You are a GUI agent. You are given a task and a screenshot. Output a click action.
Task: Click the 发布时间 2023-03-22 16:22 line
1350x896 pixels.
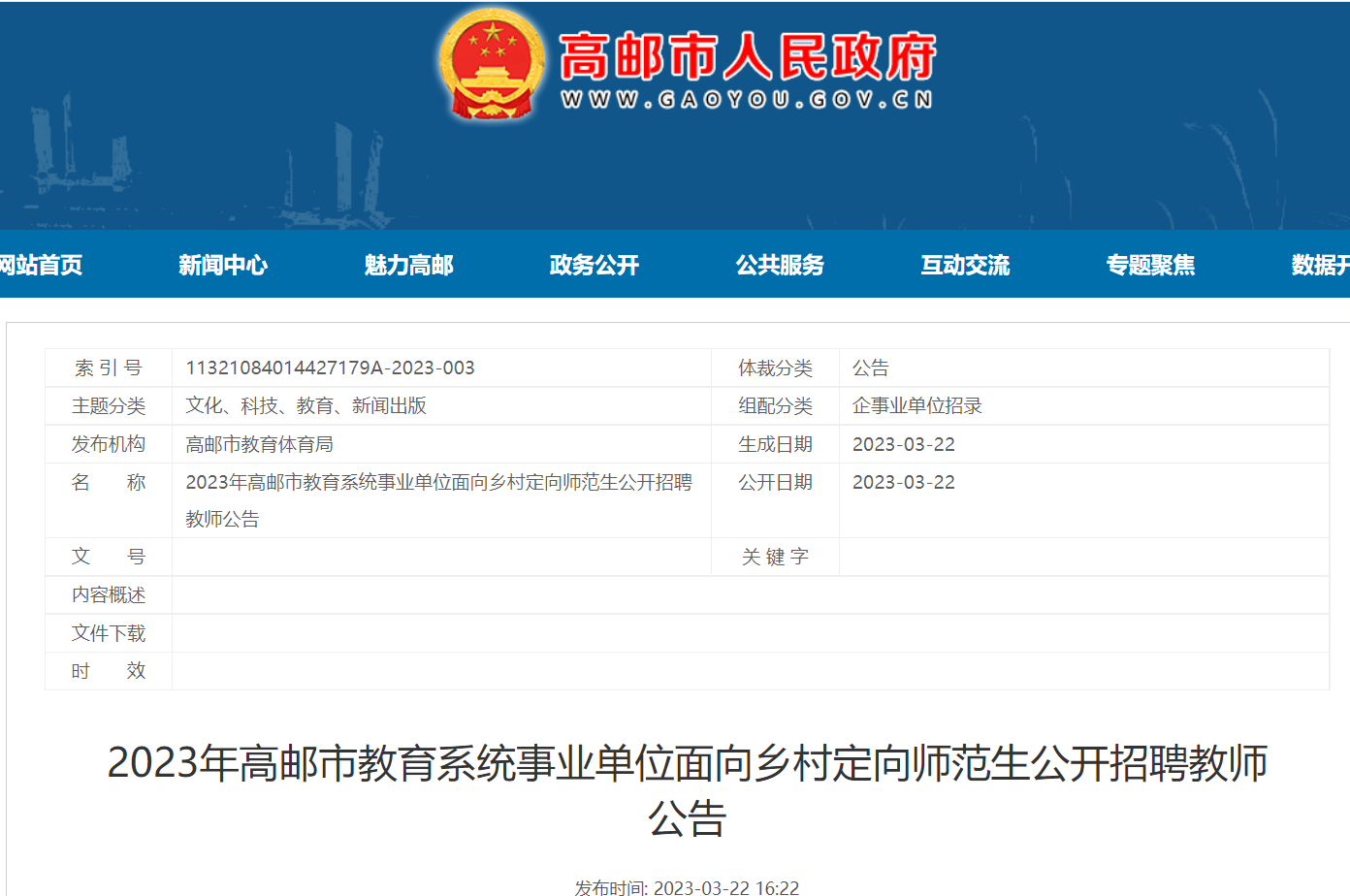click(688, 887)
